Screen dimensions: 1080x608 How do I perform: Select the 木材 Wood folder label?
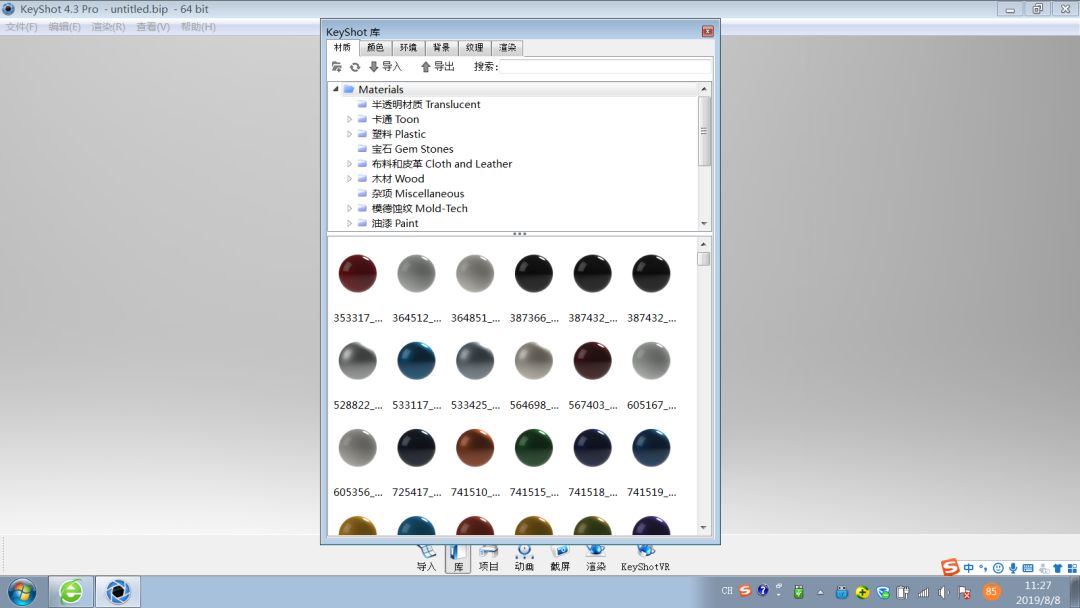tap(397, 178)
